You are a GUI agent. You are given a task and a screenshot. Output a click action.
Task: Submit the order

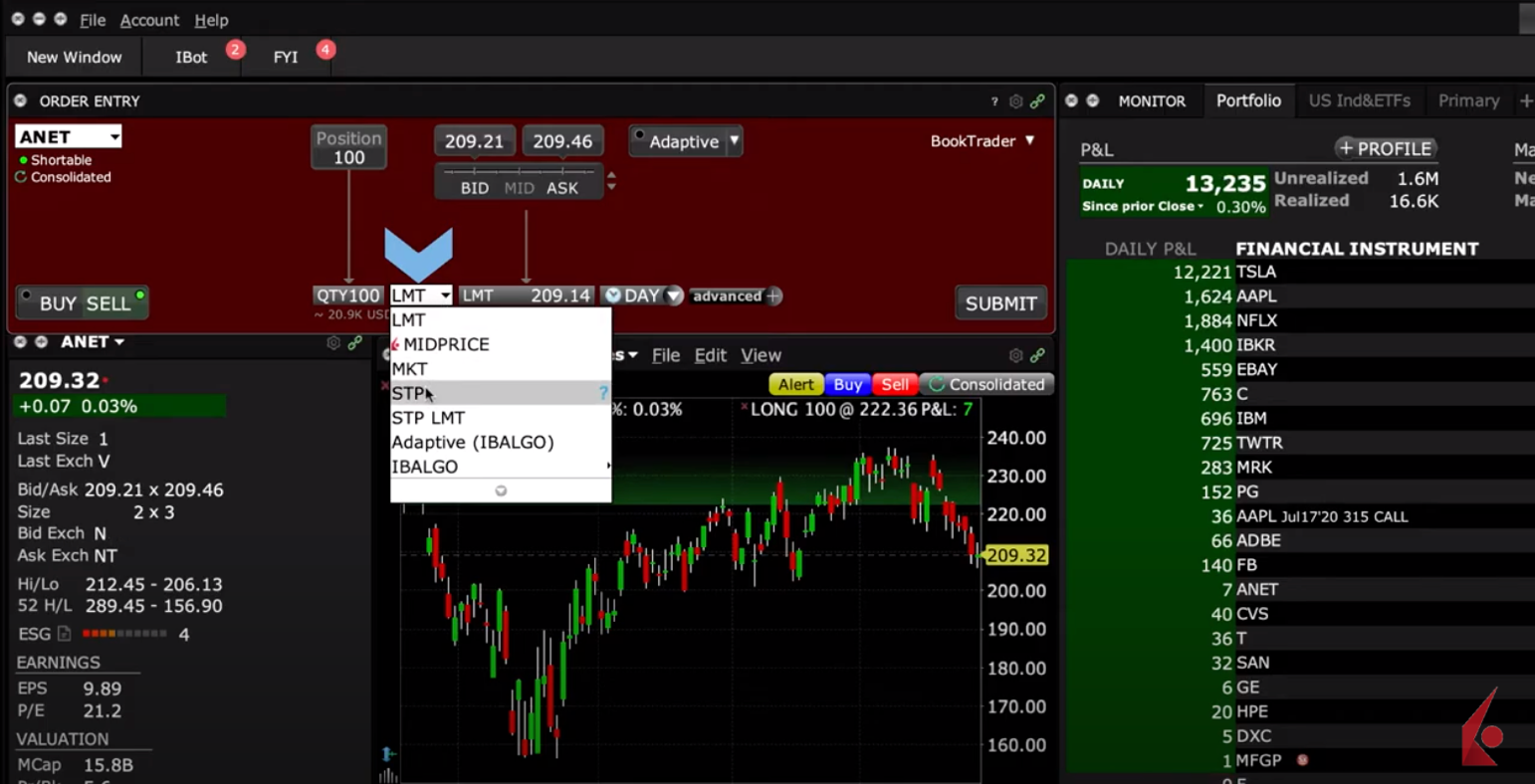pyautogui.click(x=1000, y=303)
